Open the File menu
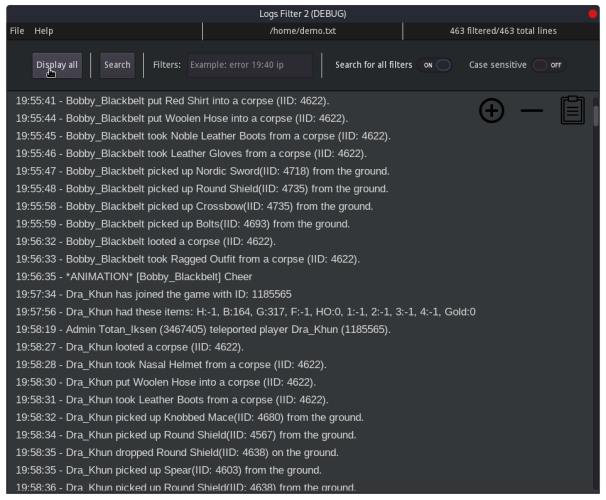 (x=17, y=31)
